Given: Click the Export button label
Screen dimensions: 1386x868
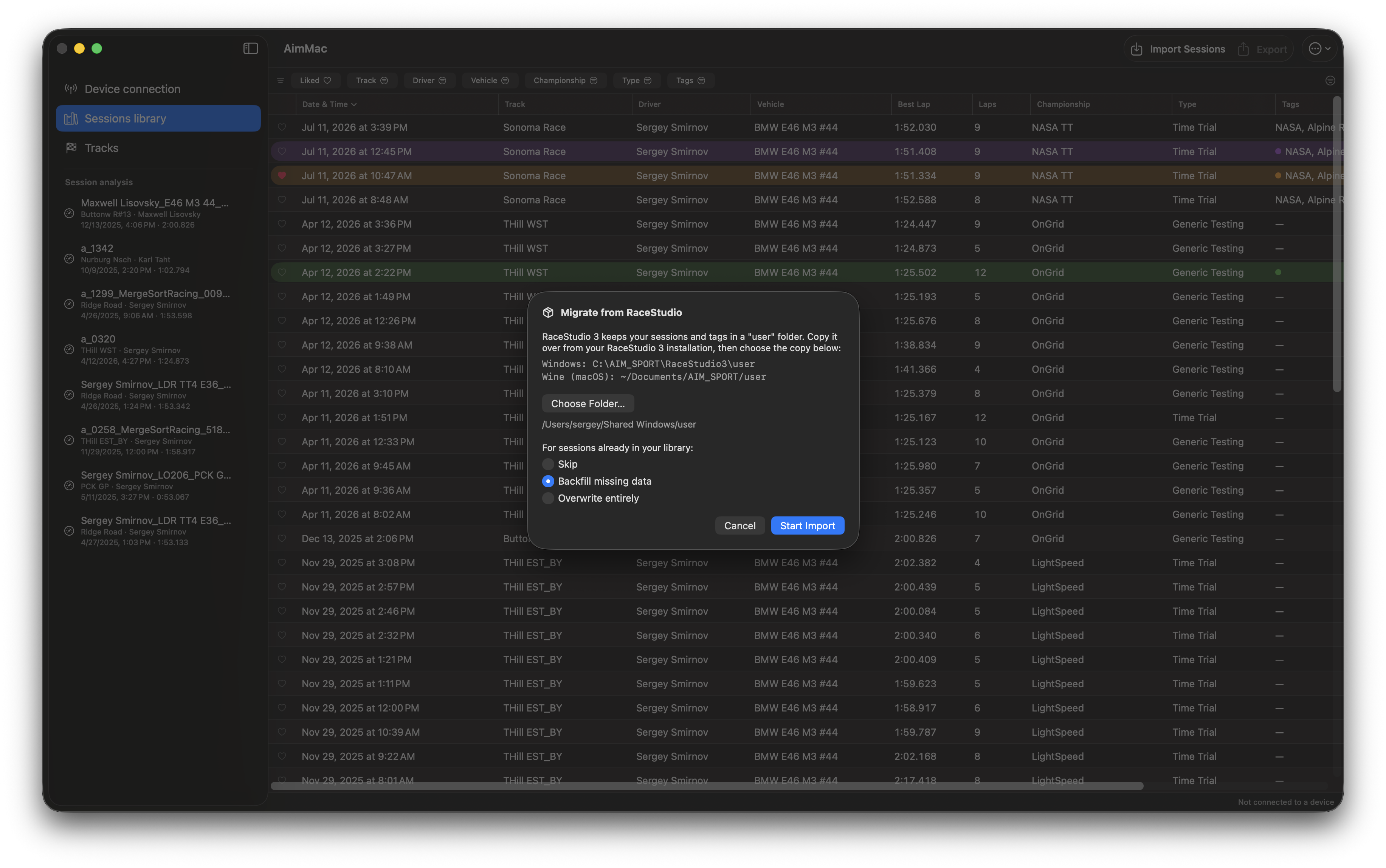Looking at the screenshot, I should point(1271,50).
